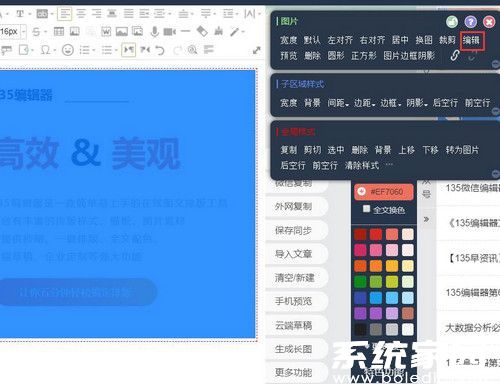Click the video camera insert icon

point(169,32)
